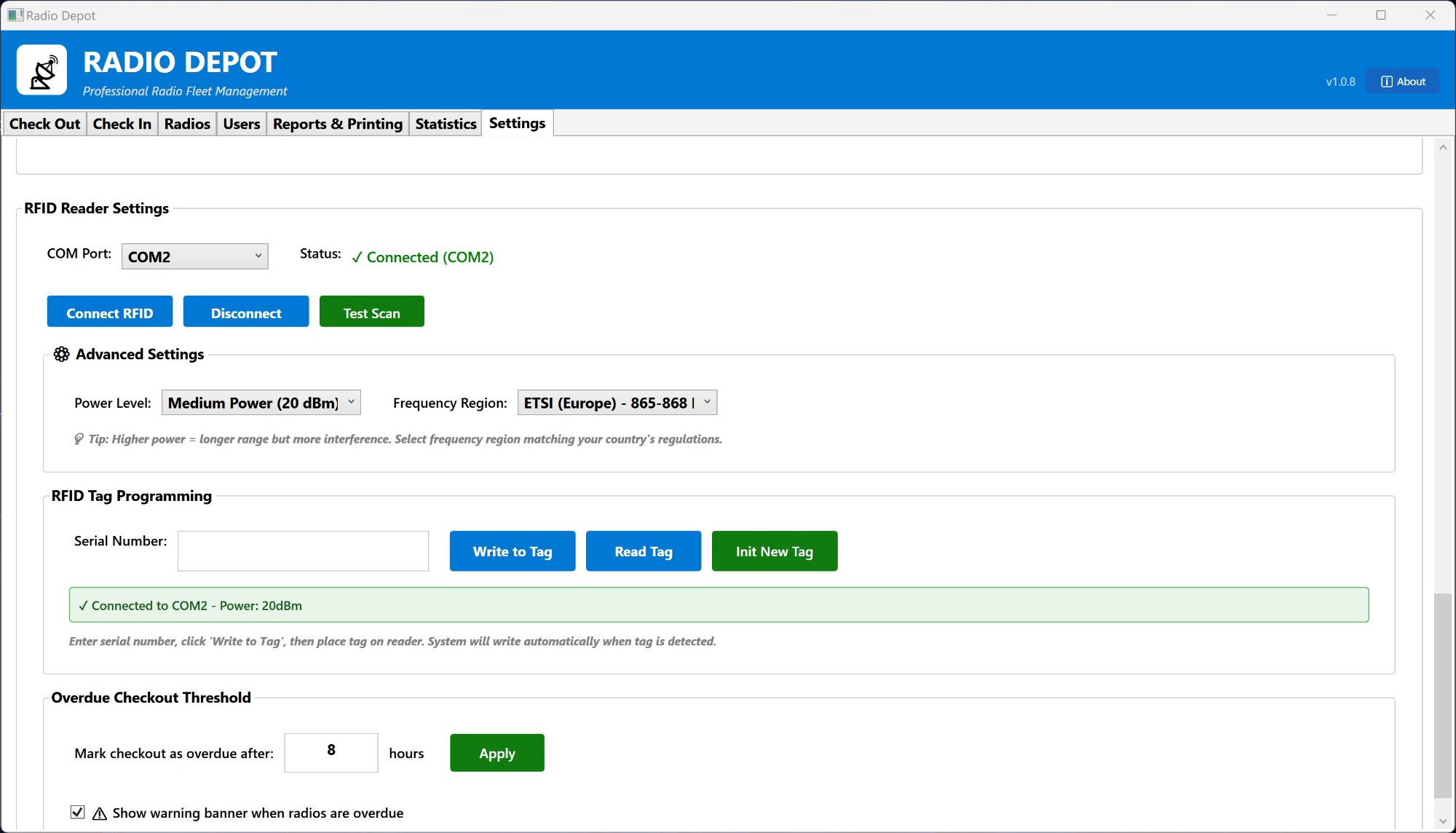Click the overdue hours input box

pos(331,752)
